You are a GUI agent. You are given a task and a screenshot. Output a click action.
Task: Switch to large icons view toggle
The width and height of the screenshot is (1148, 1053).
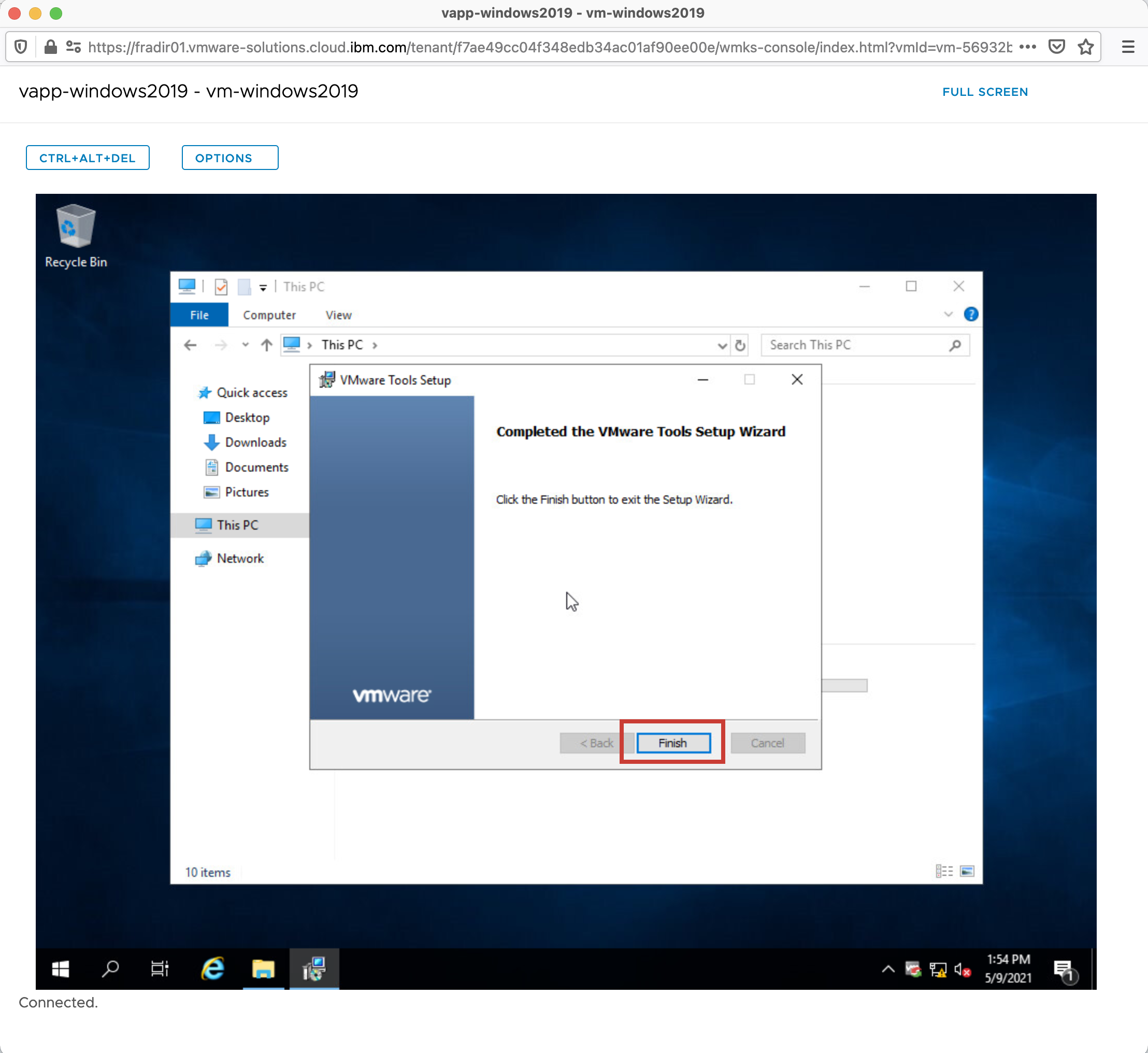(x=967, y=871)
